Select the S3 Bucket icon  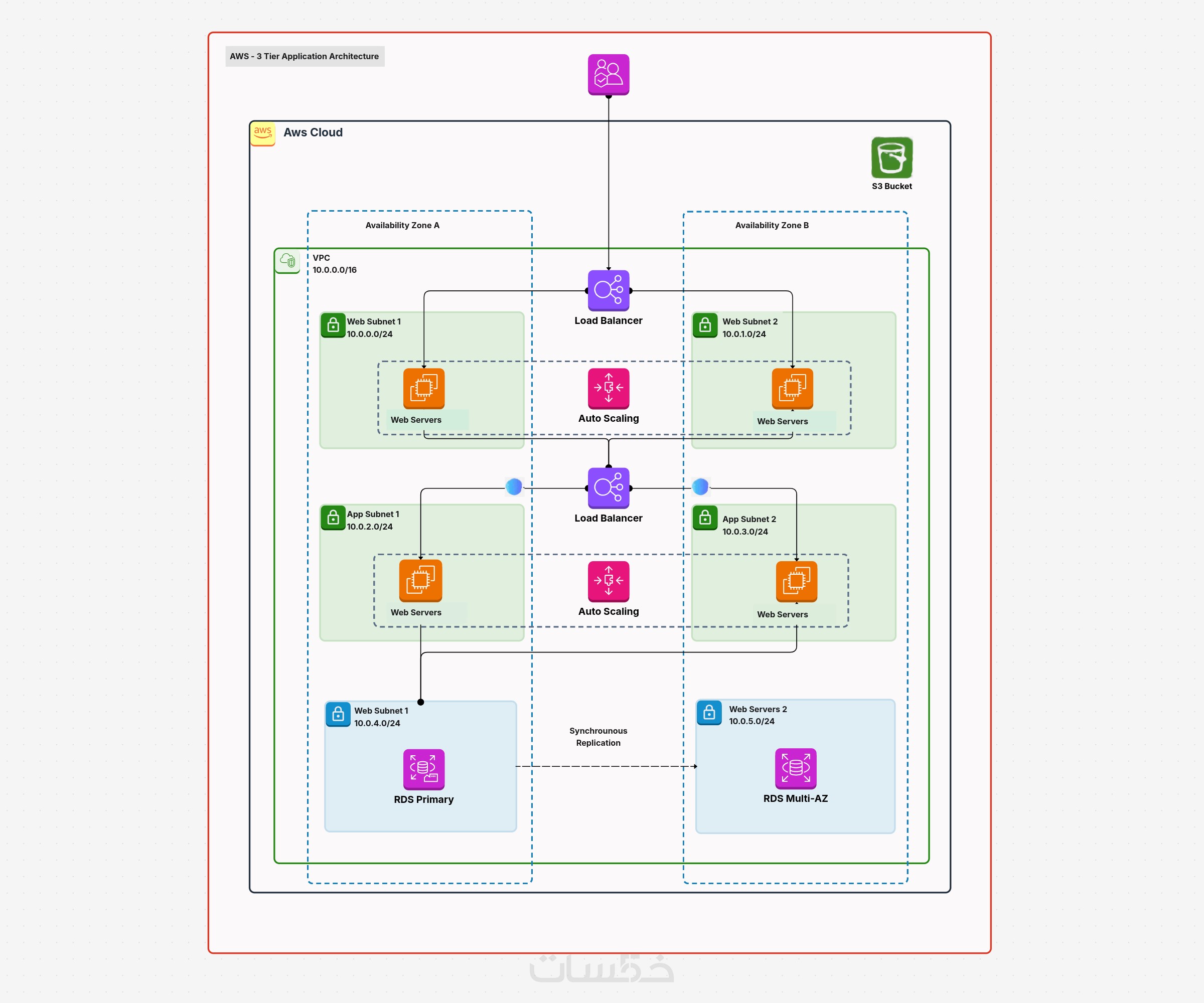click(x=891, y=157)
